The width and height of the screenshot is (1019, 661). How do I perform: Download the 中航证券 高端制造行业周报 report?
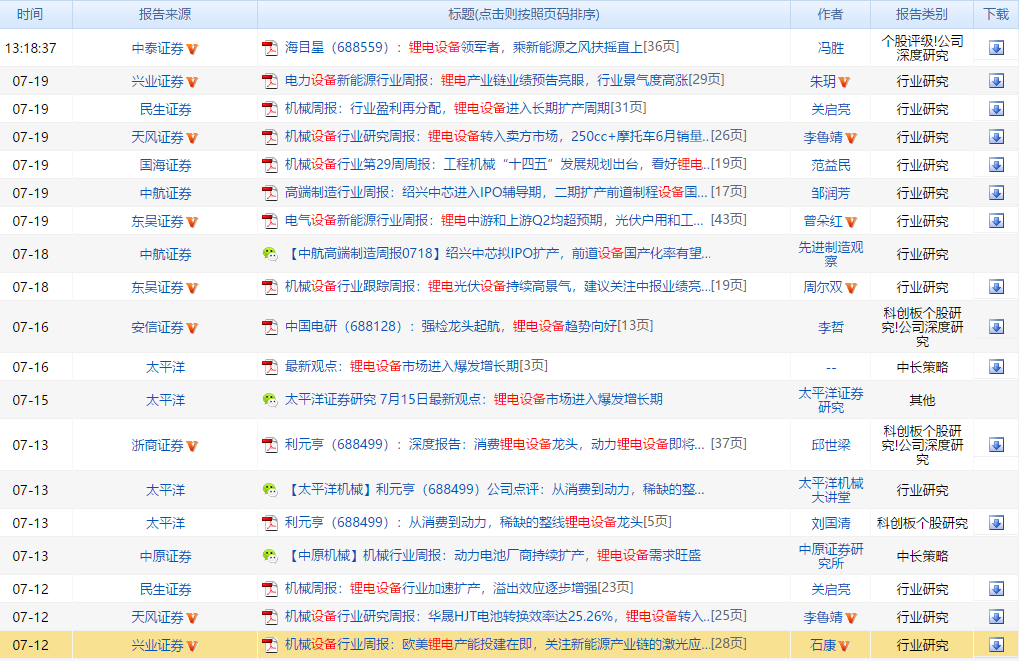996,192
